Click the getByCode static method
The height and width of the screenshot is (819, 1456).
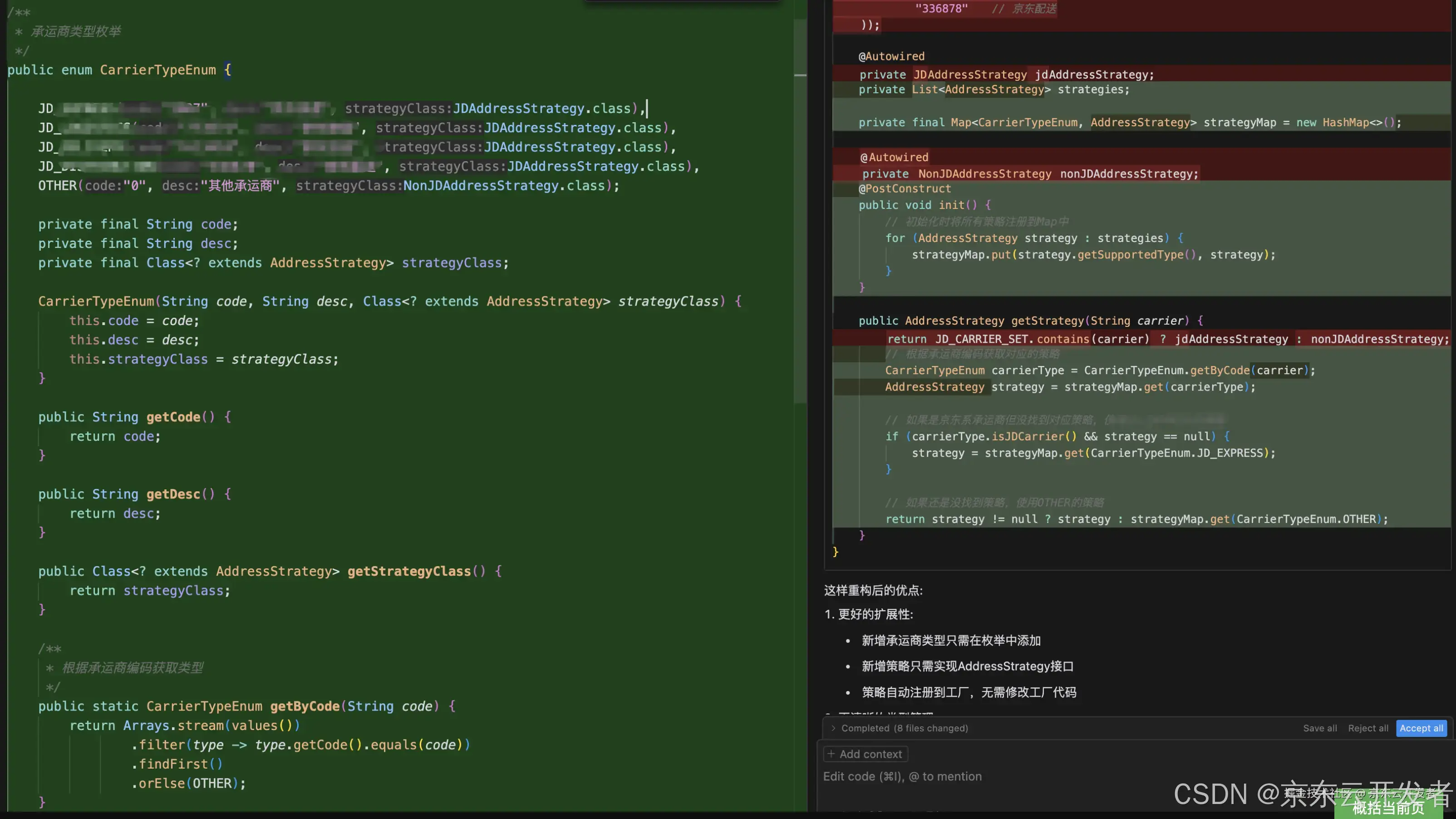tap(301, 707)
